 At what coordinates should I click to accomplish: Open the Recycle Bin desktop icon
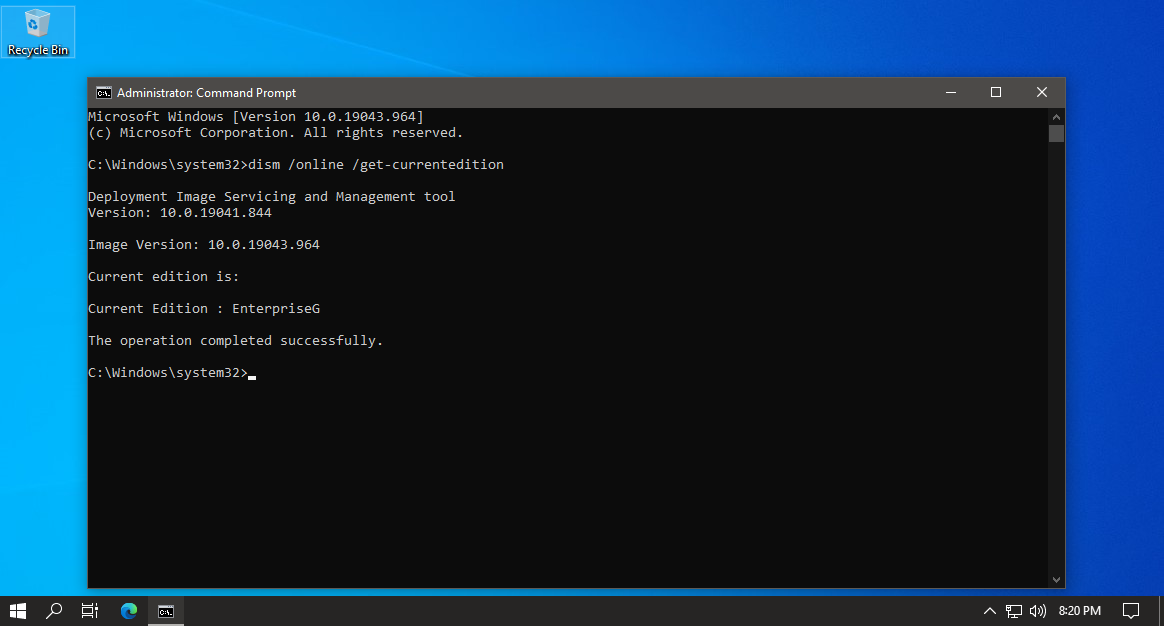point(37,32)
